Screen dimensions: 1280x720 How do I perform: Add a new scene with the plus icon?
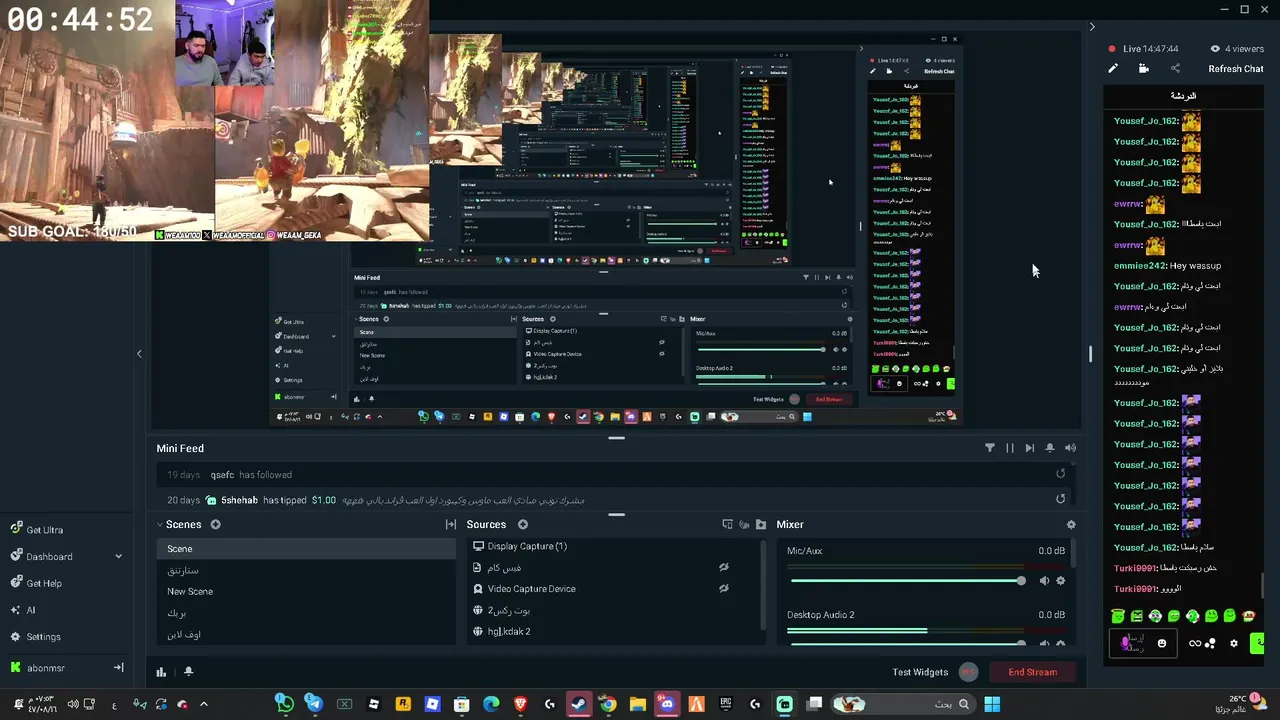point(215,524)
